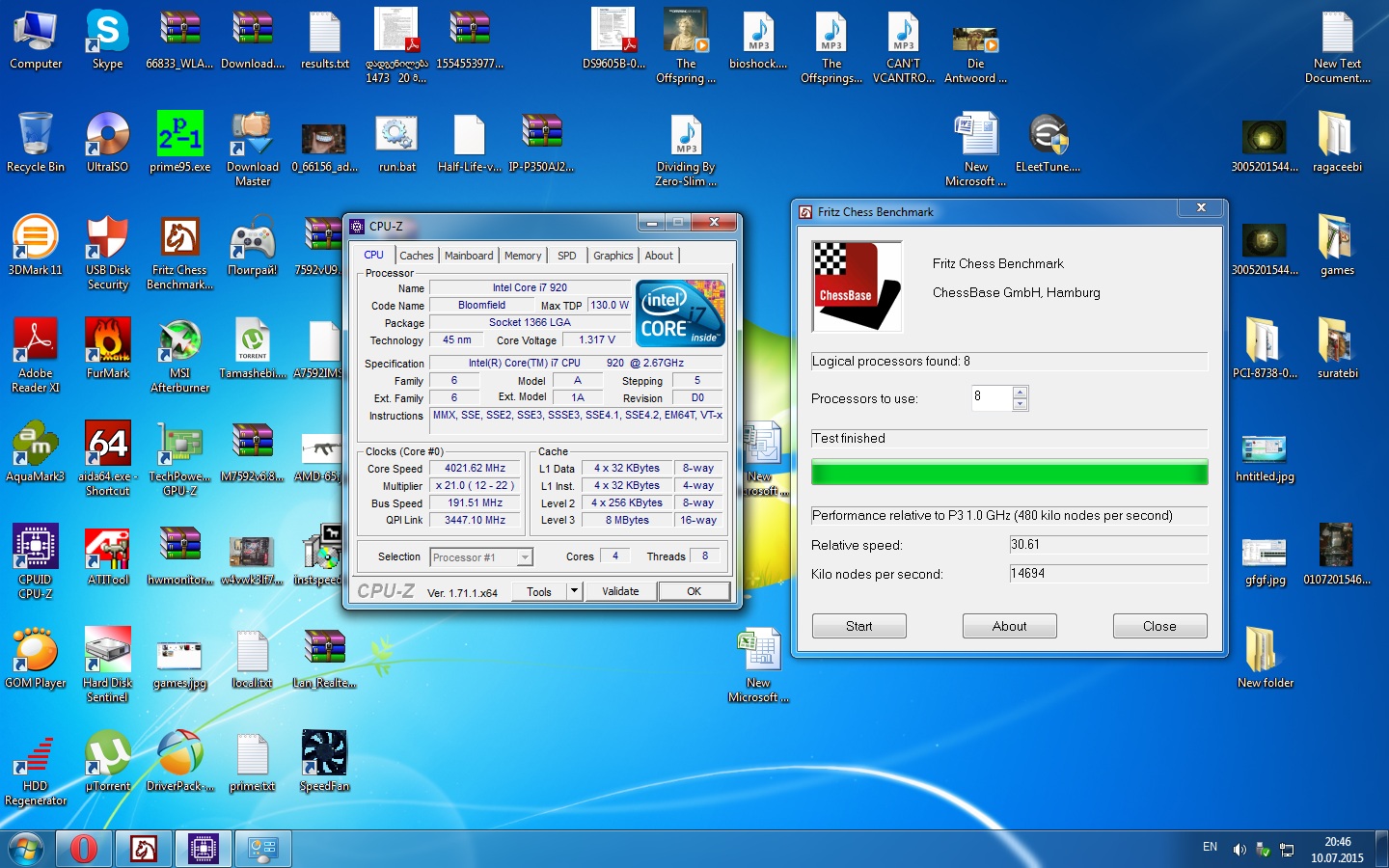The image size is (1389, 868).
Task: Select the CPU tab in CPU-Z
Action: point(373,255)
